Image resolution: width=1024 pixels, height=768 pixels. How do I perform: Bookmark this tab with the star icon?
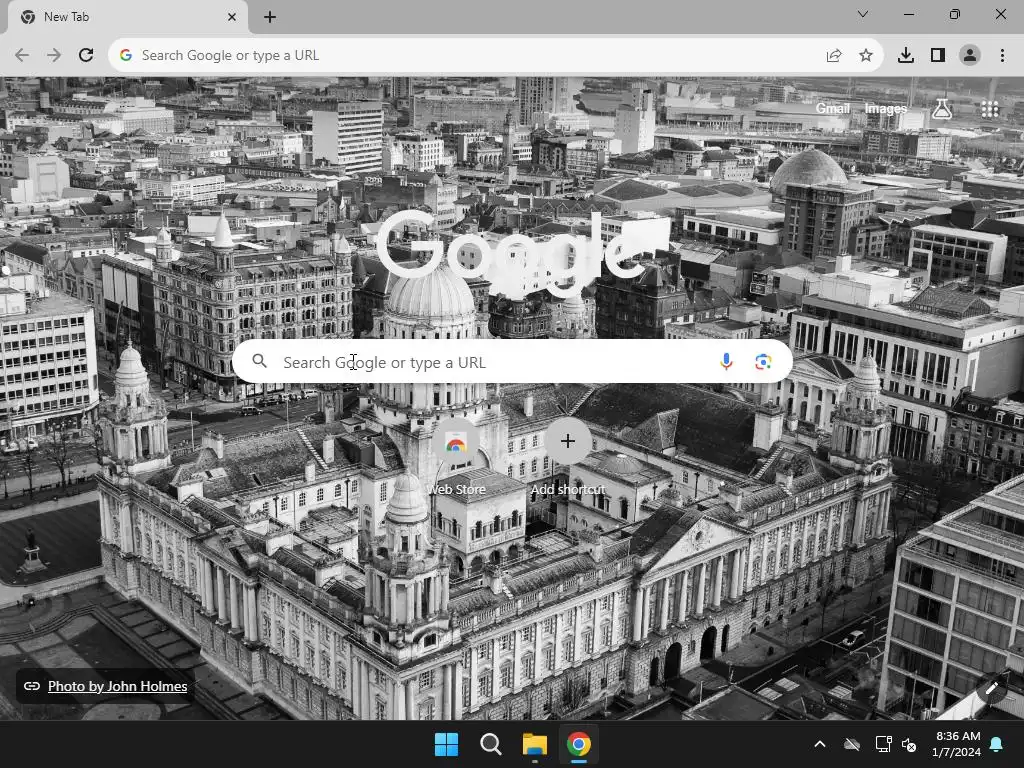pos(866,56)
